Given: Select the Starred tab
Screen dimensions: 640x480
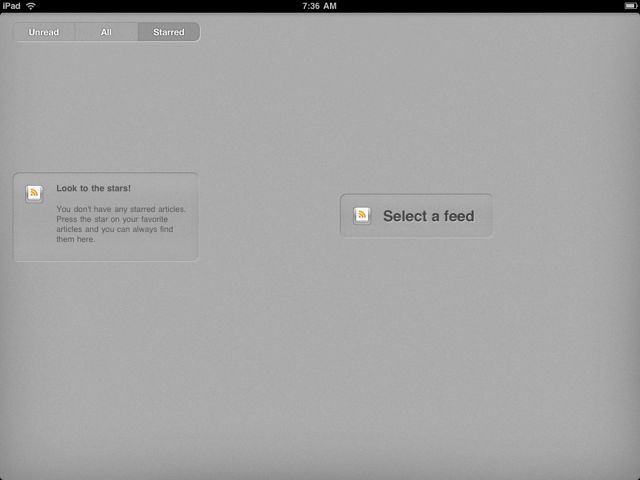Looking at the screenshot, I should click(x=169, y=32).
